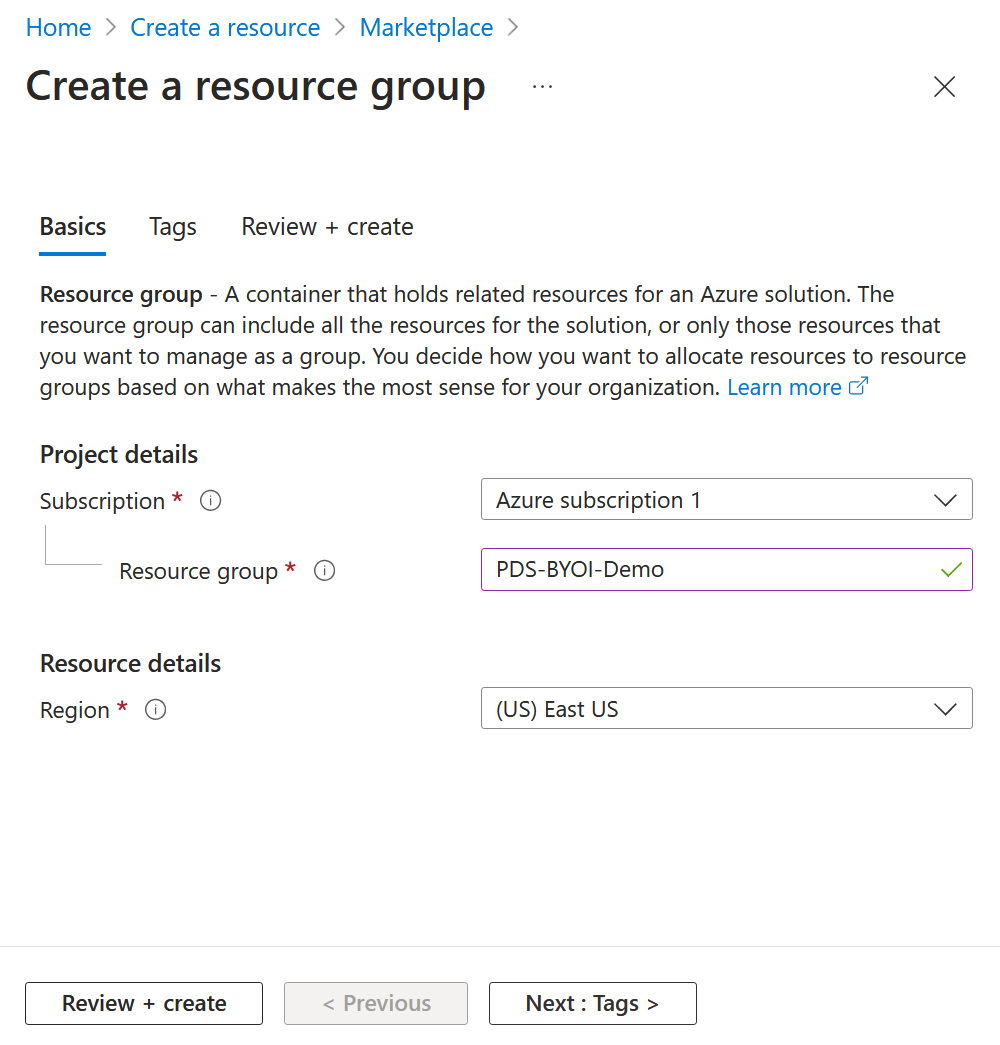Click the Next : Tags button
This screenshot has height=1045, width=1000.
coord(592,1003)
